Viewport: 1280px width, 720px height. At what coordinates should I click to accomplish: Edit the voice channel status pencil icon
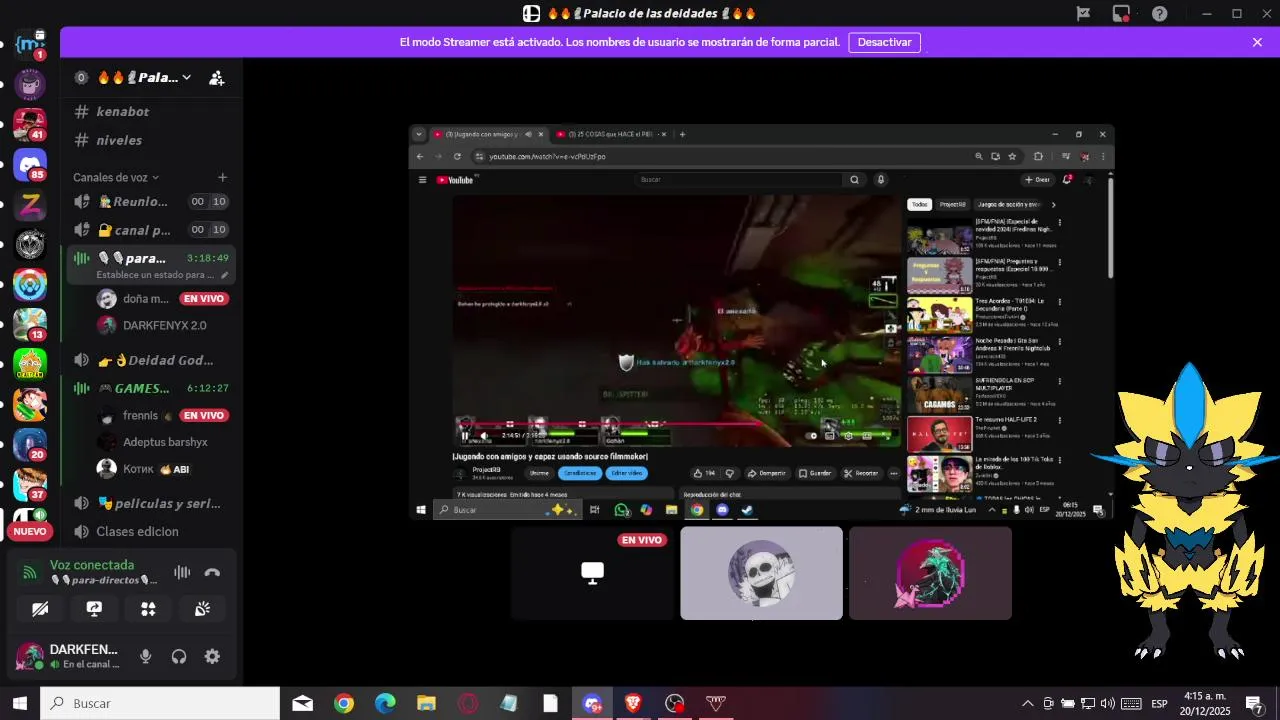[224, 275]
